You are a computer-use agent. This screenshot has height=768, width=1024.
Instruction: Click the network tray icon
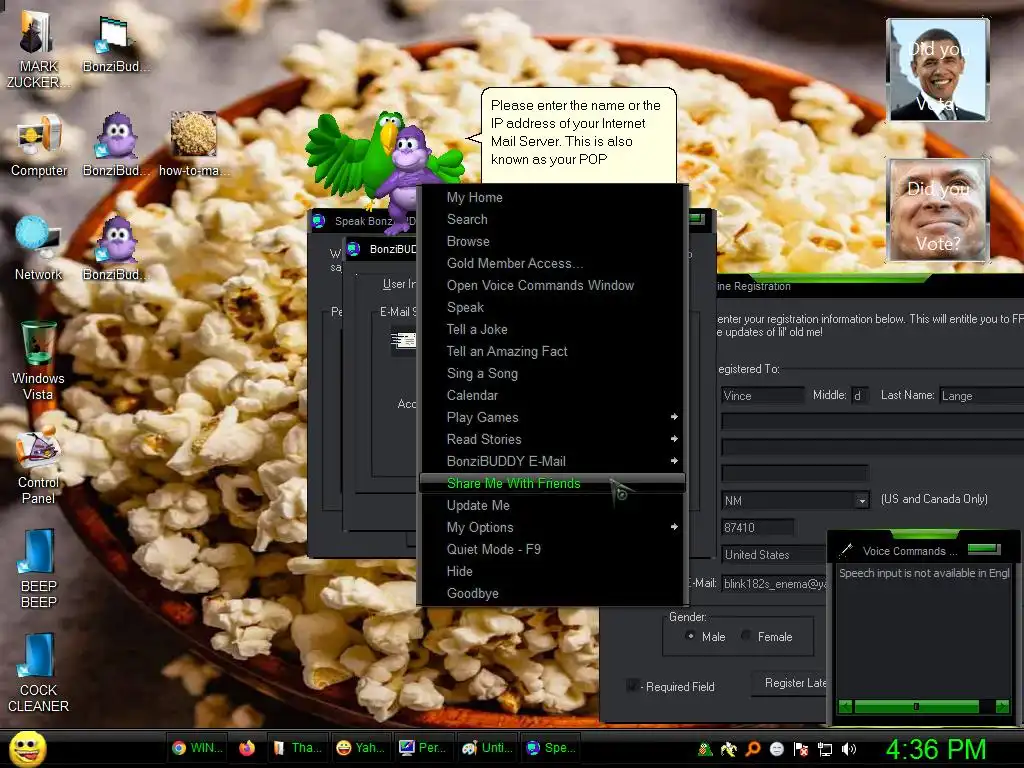click(825, 749)
